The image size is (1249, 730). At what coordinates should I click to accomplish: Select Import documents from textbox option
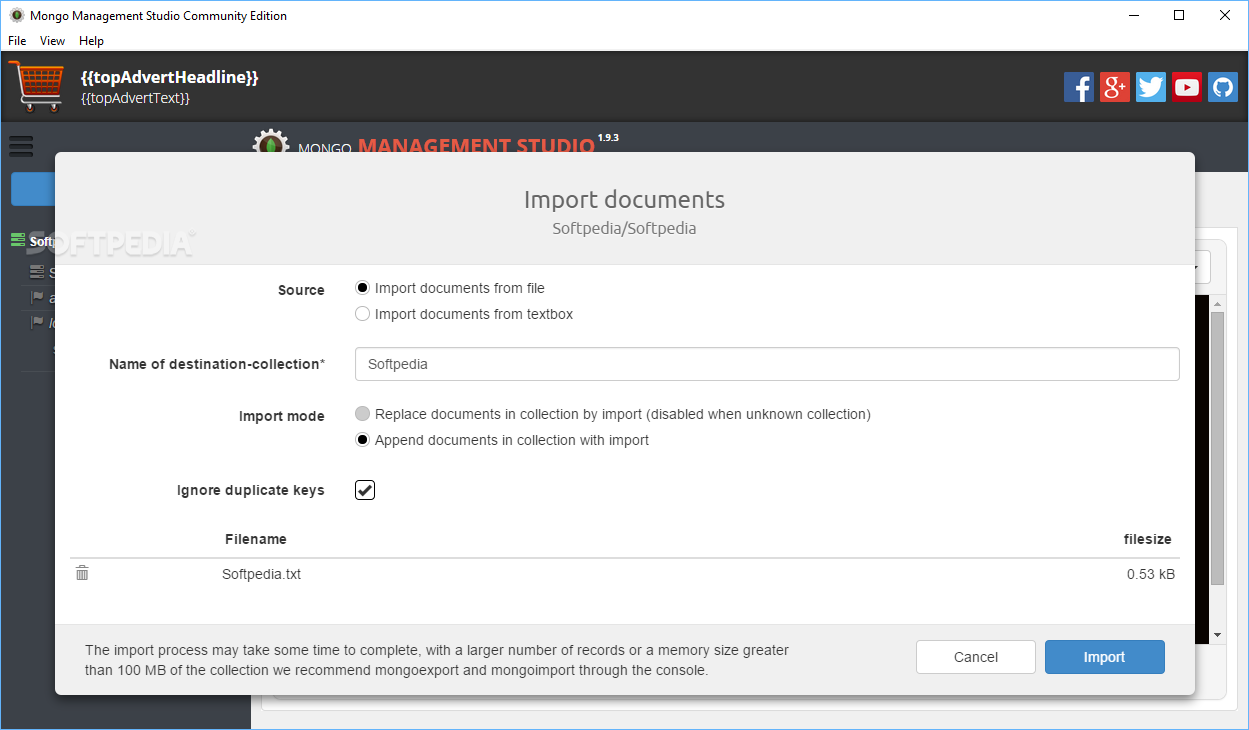click(x=363, y=314)
